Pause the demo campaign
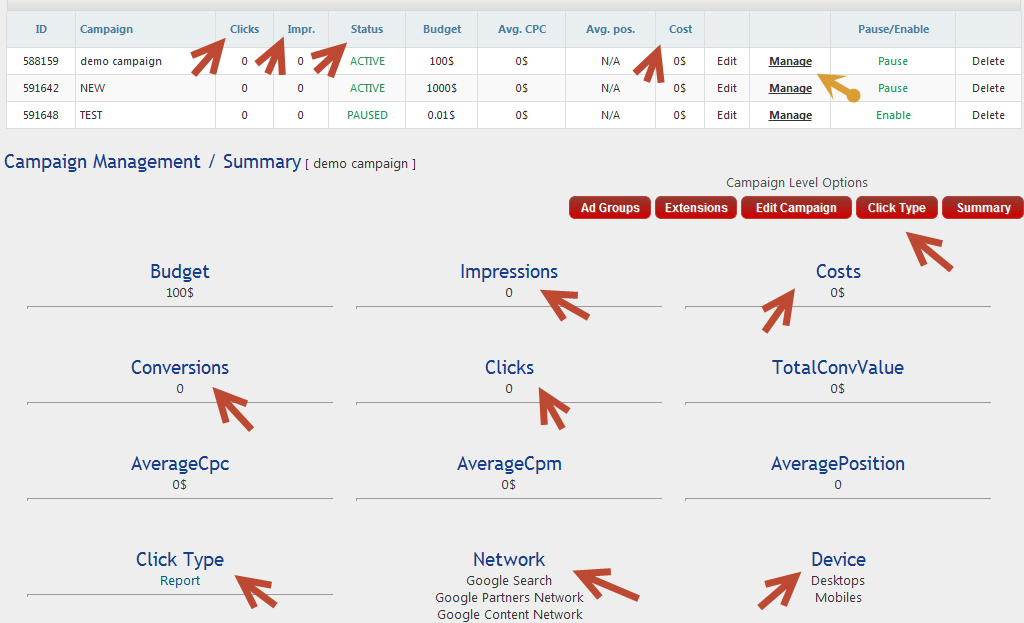1024x623 pixels. coord(893,61)
